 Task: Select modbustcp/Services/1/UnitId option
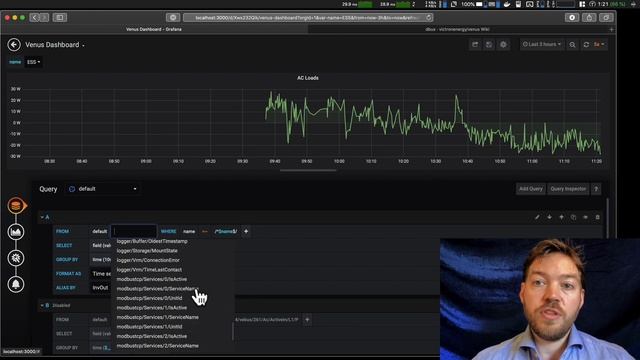click(149, 327)
